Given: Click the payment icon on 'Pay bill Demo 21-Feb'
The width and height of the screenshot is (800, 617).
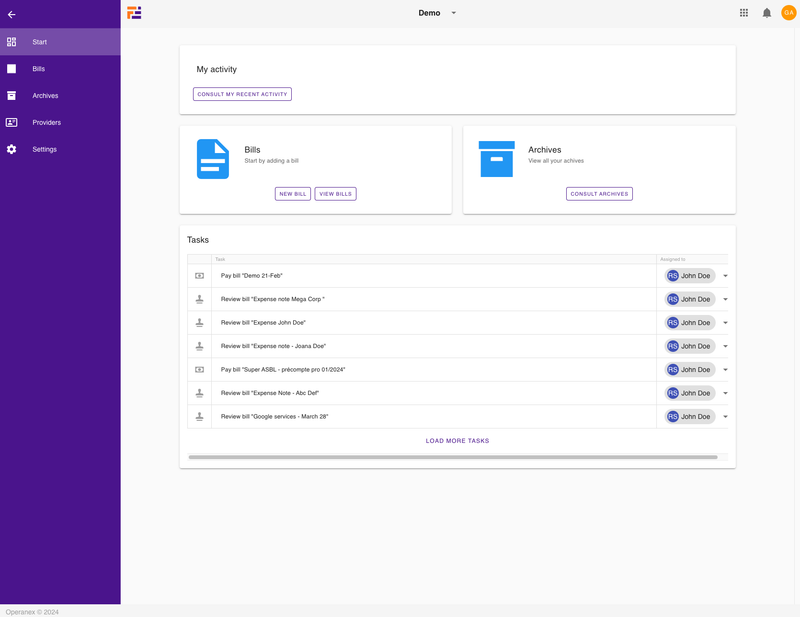Looking at the screenshot, I should (199, 275).
